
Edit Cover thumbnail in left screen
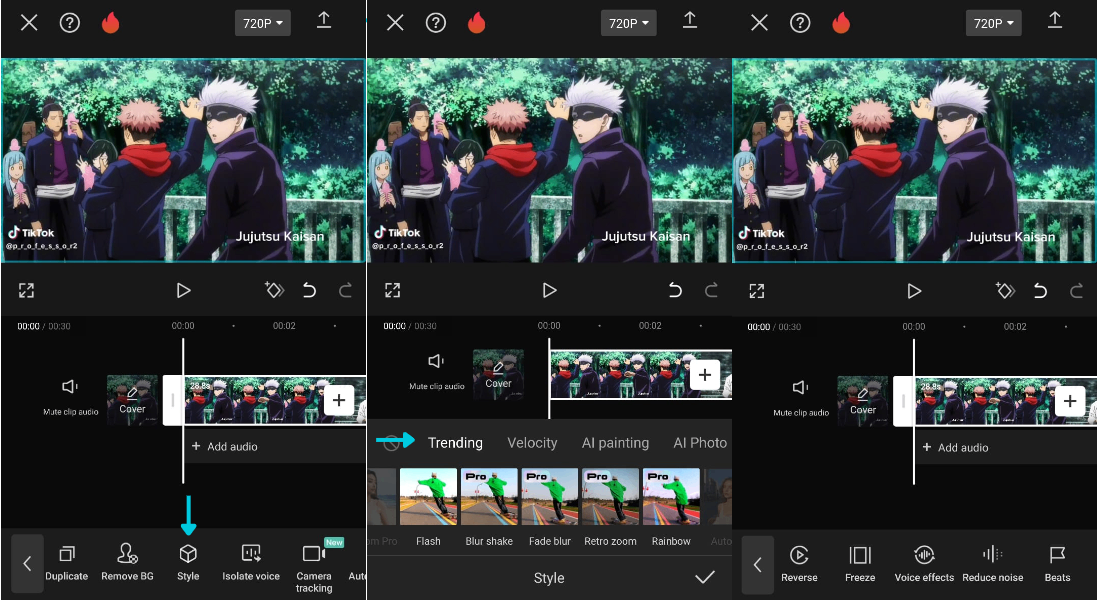point(133,400)
